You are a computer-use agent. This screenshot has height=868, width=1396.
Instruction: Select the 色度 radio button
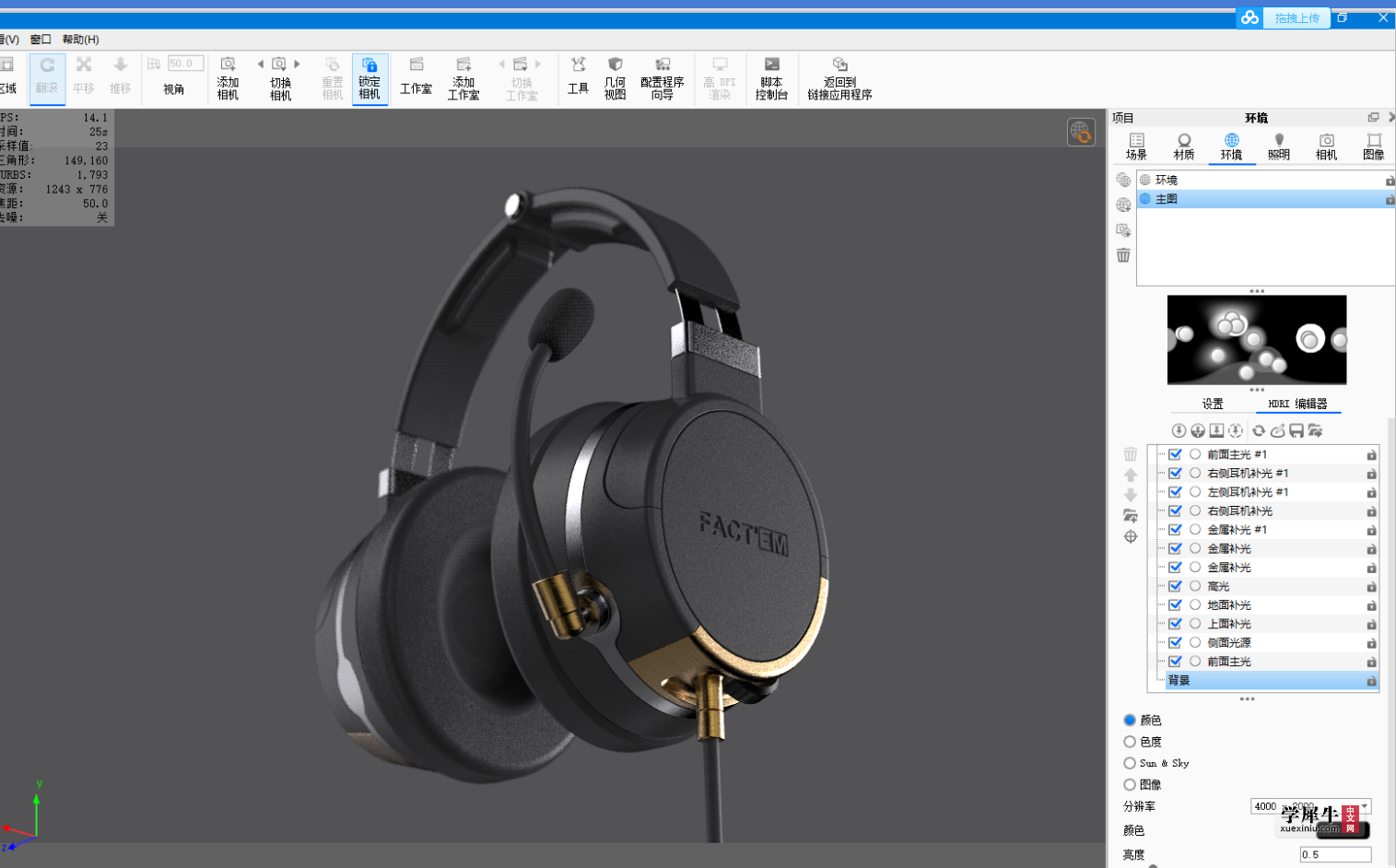1130,742
